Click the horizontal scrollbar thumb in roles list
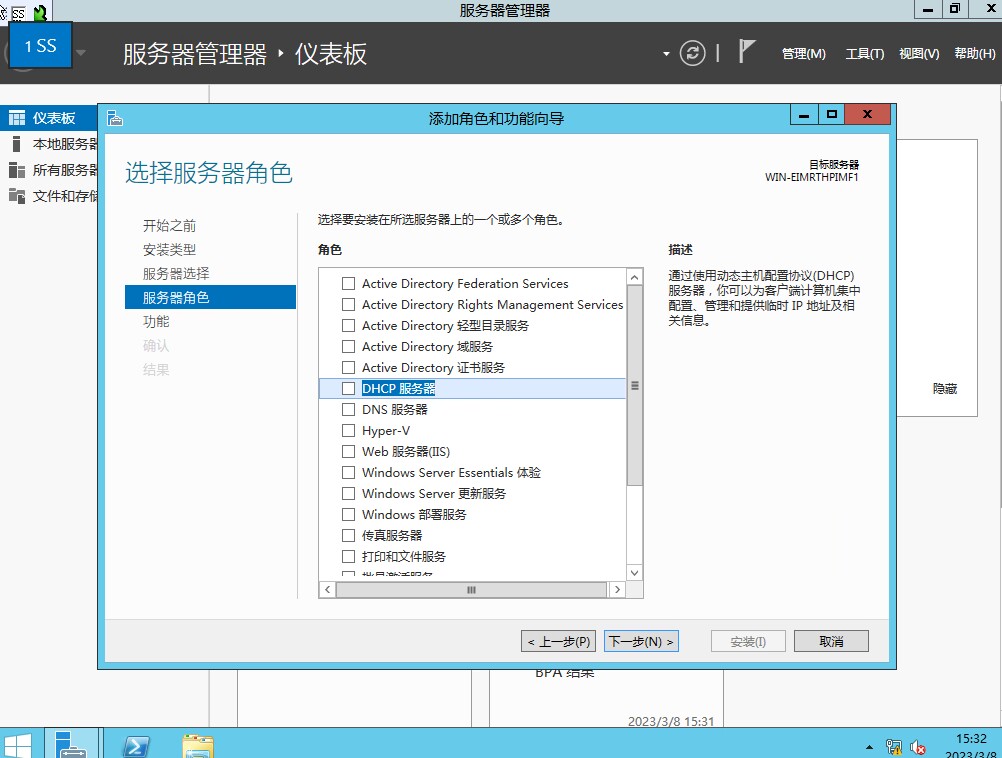Screen dimensions: 1002x758 (472, 589)
